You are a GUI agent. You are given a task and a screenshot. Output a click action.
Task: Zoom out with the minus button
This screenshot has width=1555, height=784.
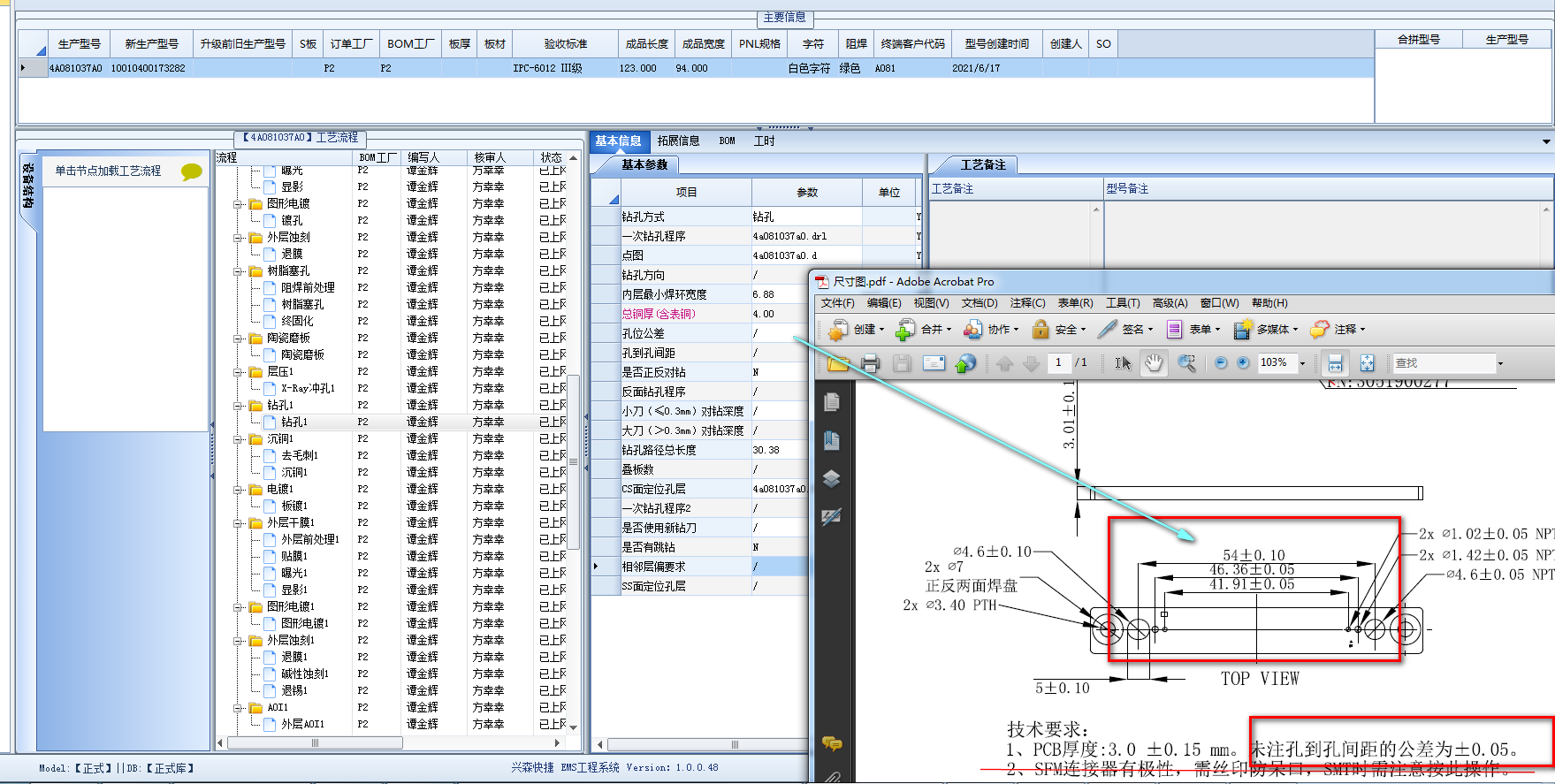[1221, 363]
